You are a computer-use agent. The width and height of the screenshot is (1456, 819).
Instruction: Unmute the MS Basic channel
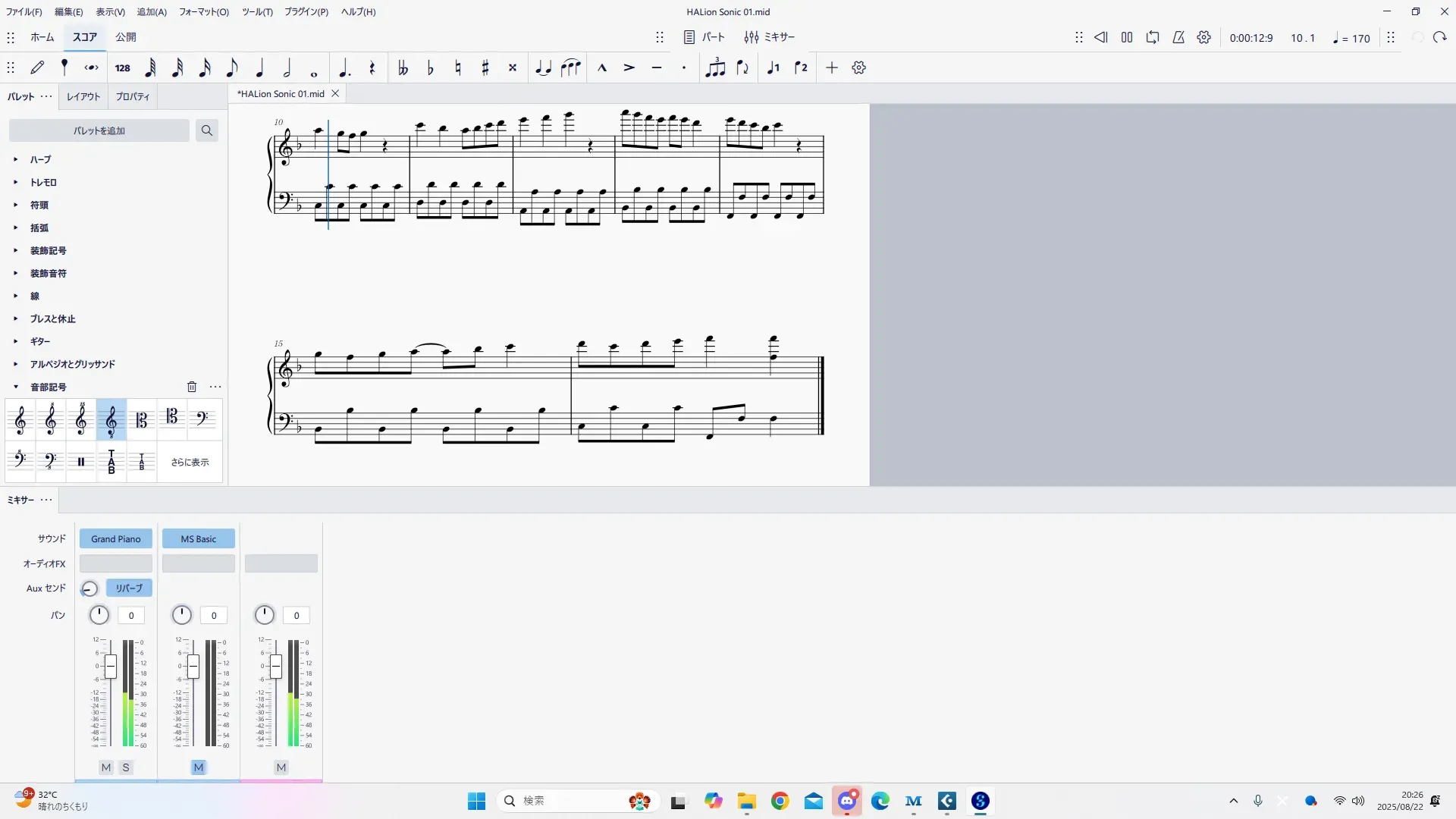[x=199, y=767]
